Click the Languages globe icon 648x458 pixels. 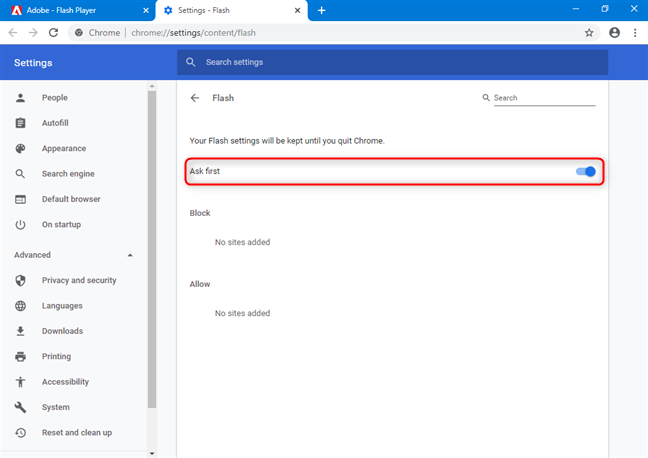coord(20,306)
